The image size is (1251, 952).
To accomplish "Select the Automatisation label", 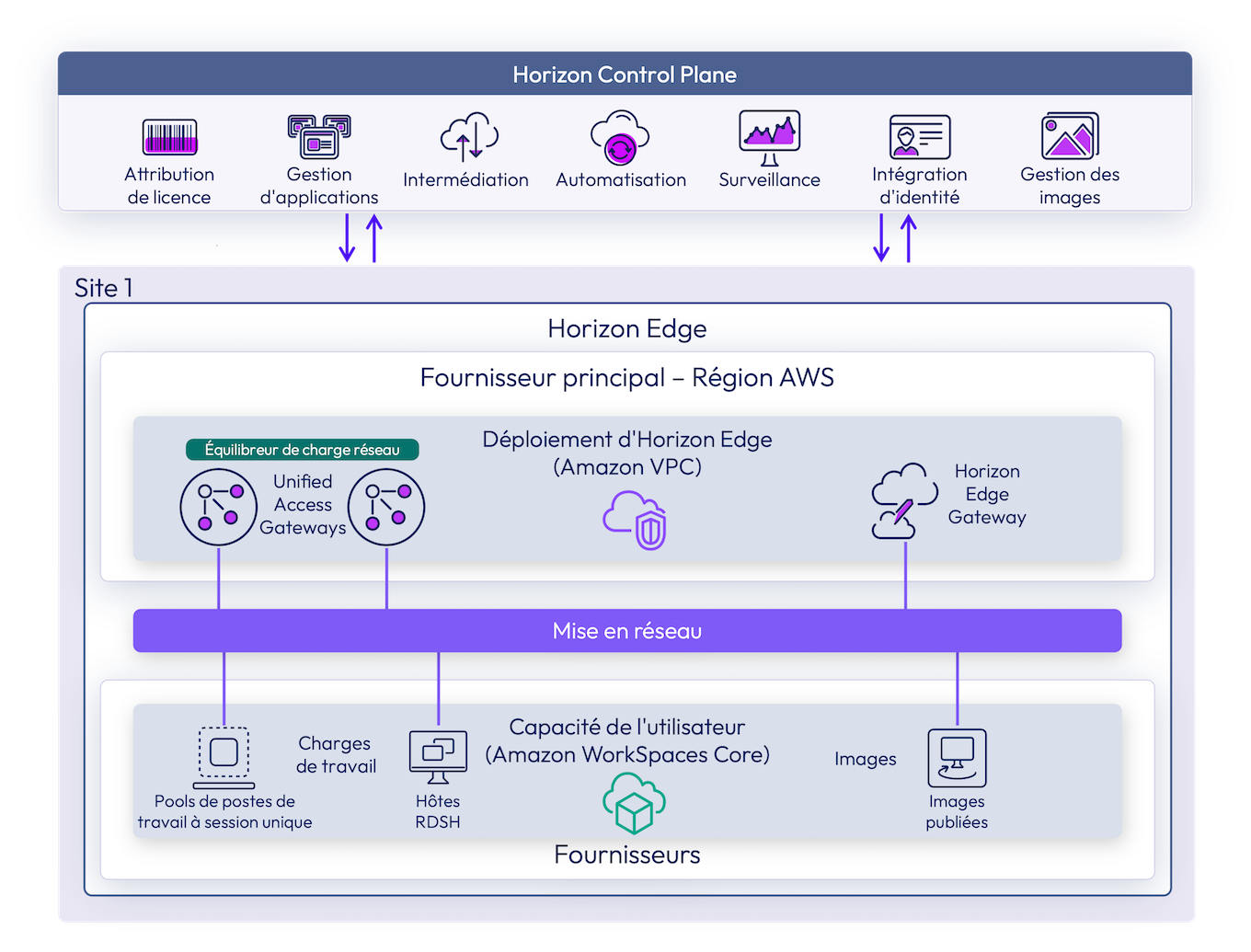I will coord(621,180).
